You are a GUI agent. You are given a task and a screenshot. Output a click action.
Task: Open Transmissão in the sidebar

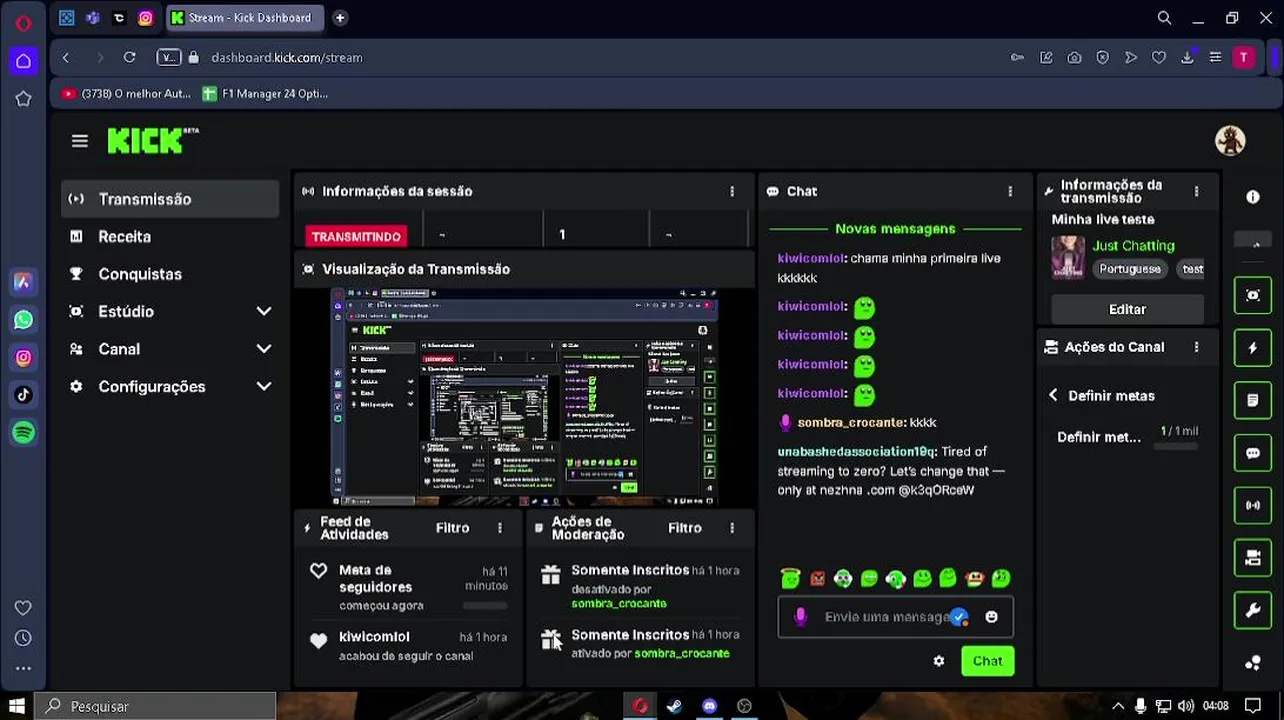pos(170,199)
